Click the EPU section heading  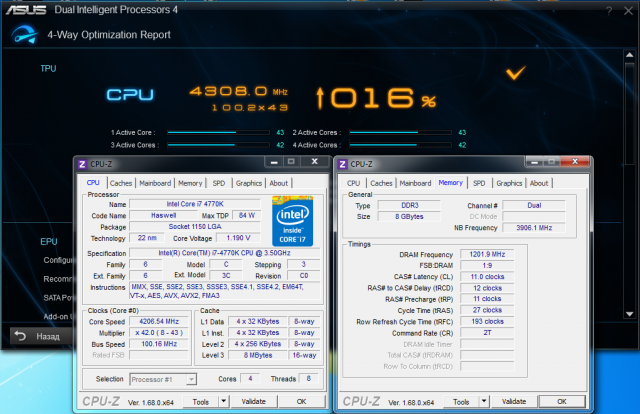pos(49,242)
